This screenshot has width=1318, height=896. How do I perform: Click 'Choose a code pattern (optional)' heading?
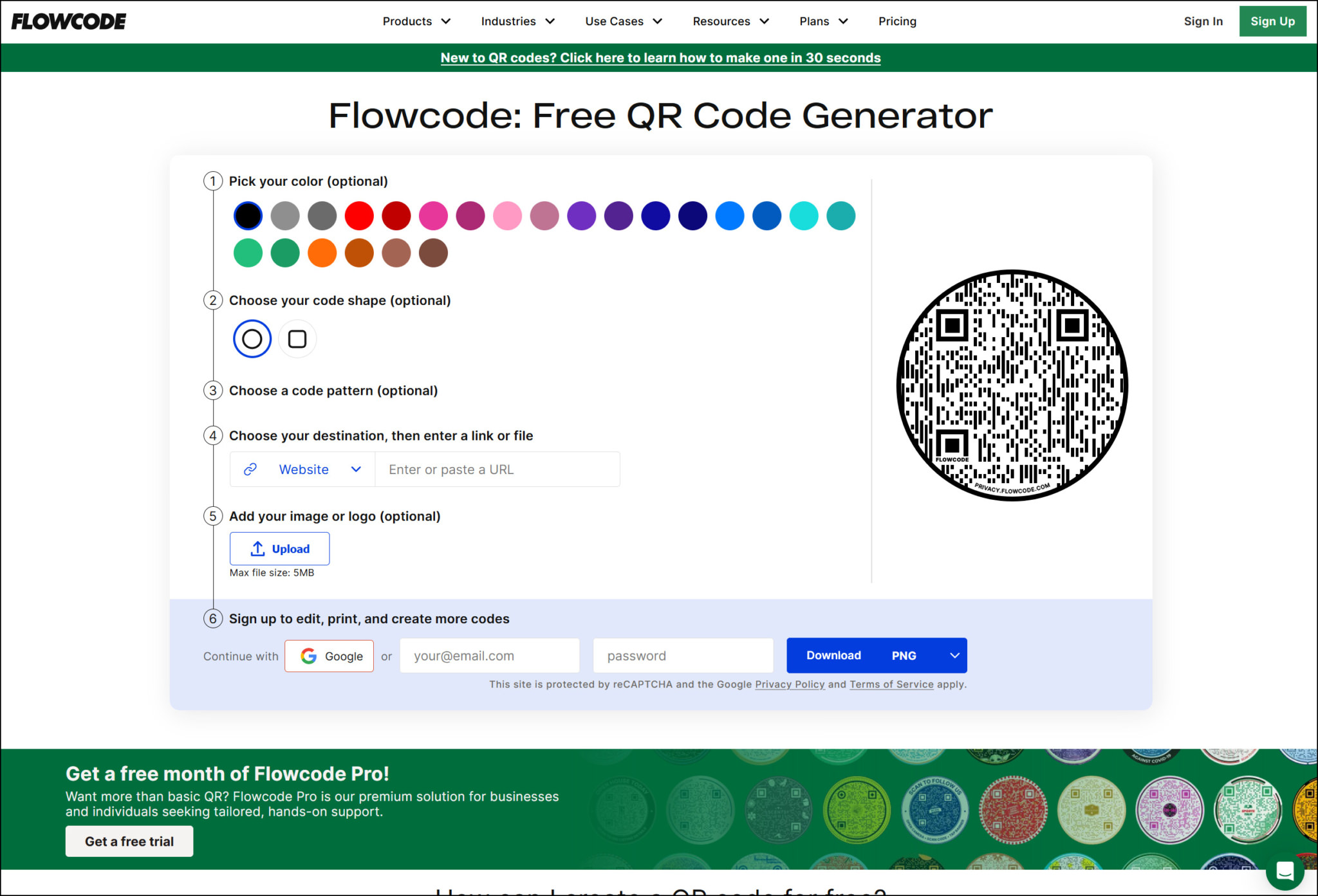[333, 391]
